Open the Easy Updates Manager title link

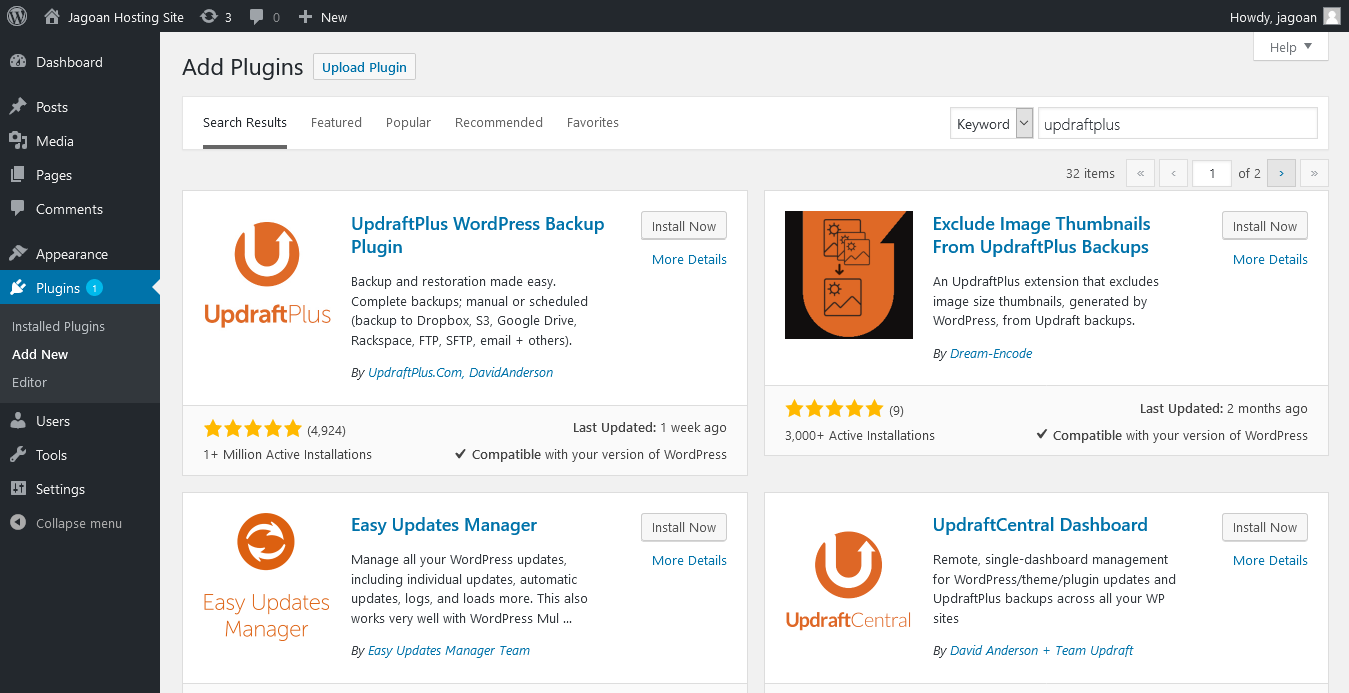click(x=444, y=525)
